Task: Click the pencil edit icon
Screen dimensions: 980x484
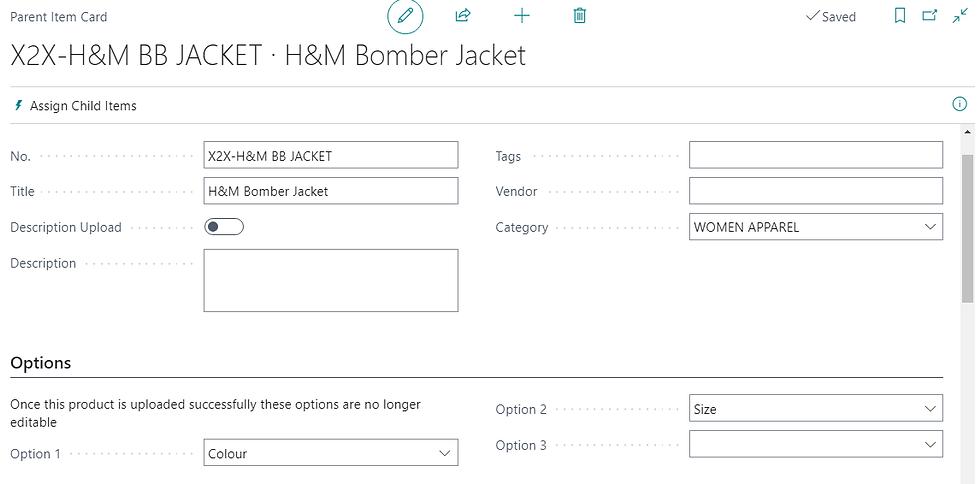Action: coord(406,16)
